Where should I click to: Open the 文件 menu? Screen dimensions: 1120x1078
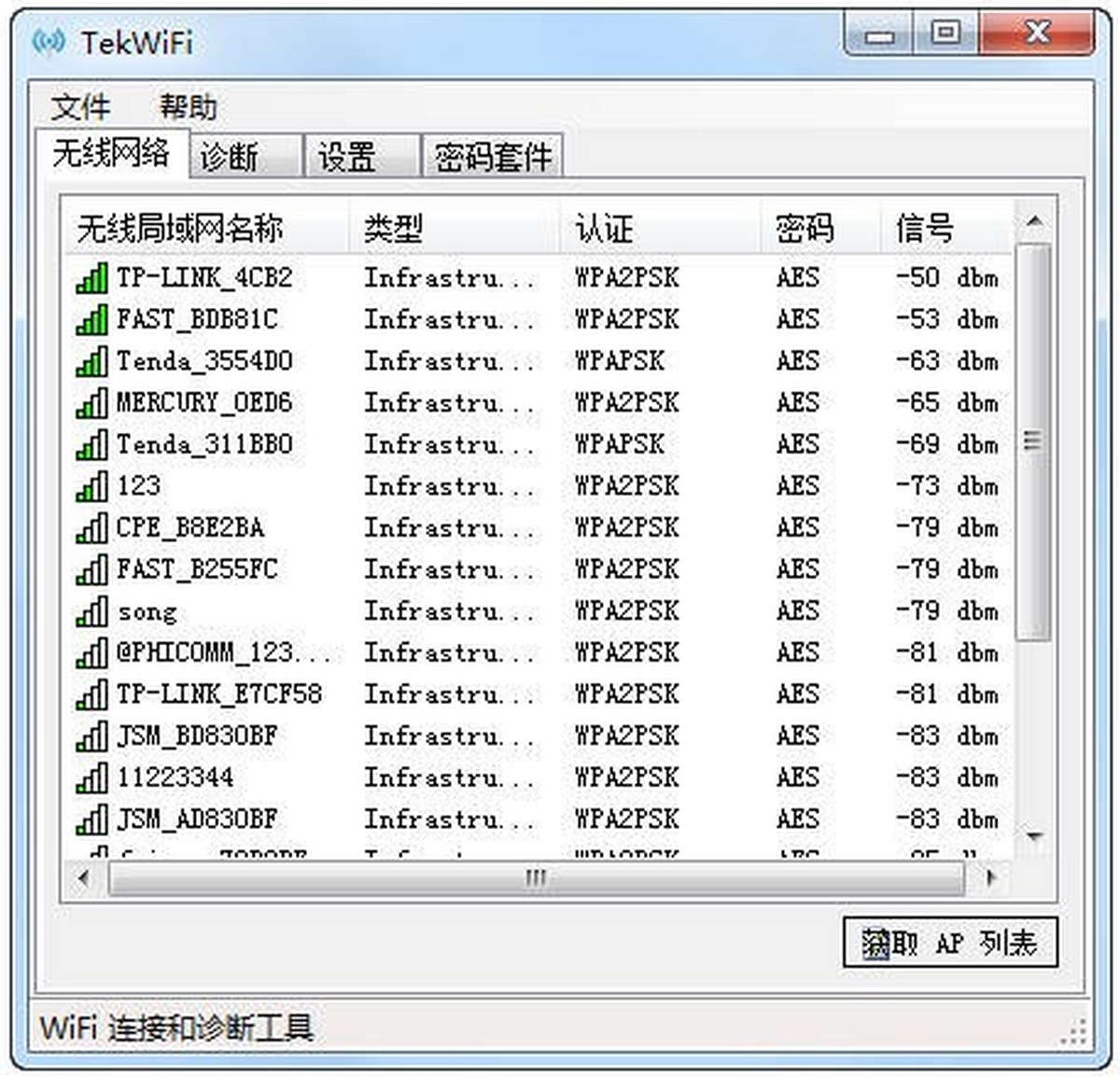[80, 107]
